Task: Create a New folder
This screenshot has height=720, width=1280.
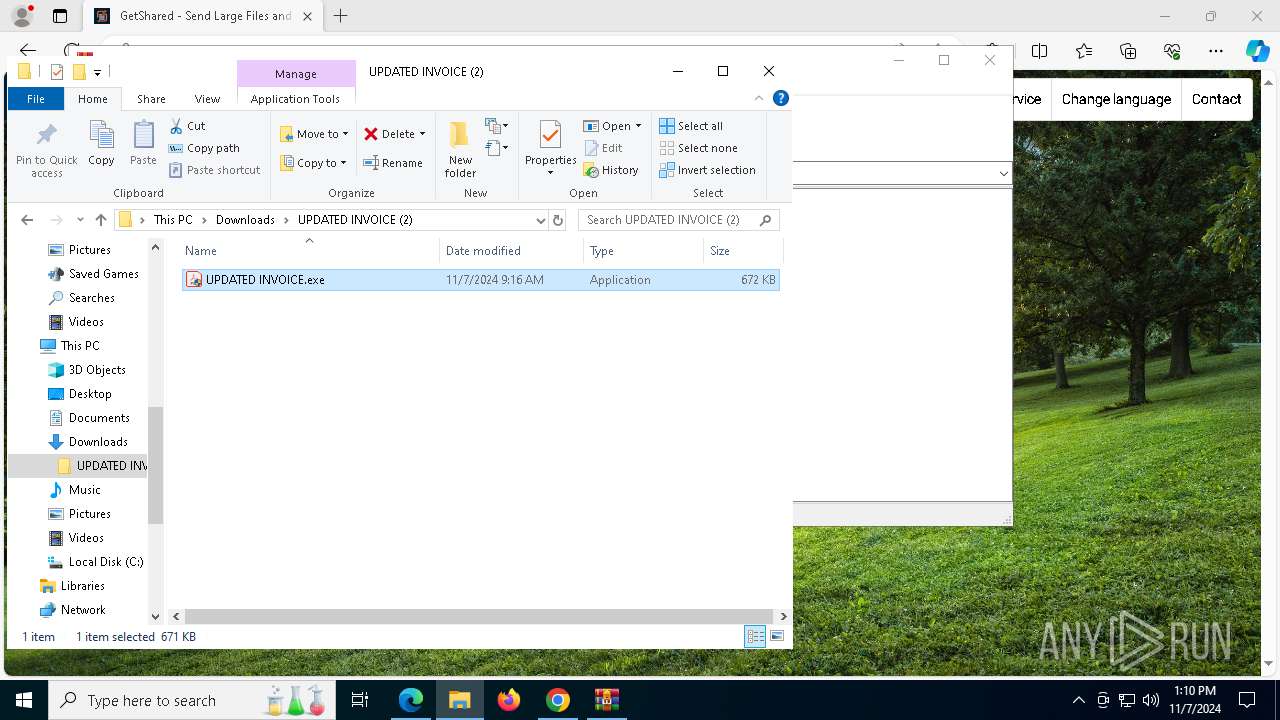Action: 460,149
